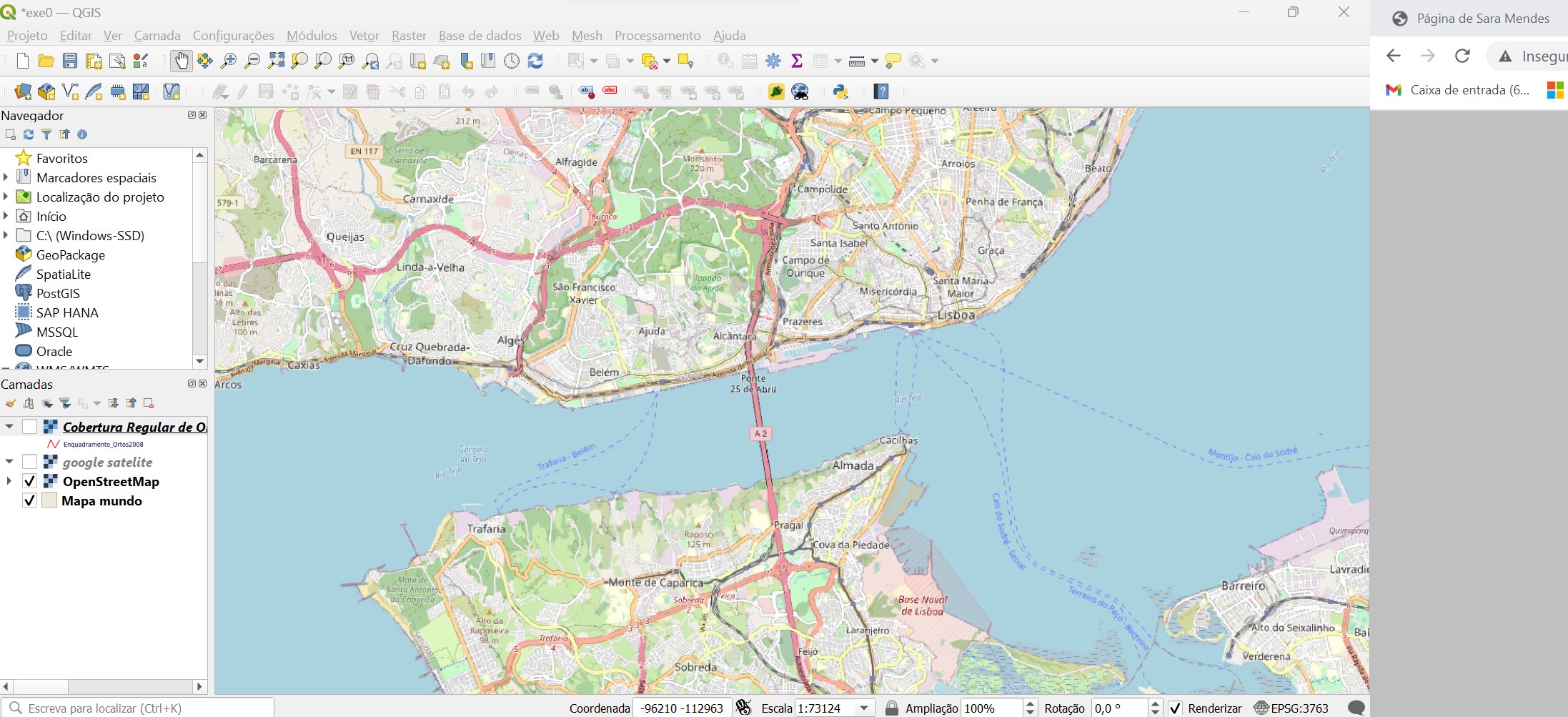
Task: Open the Python console icon
Action: (840, 92)
